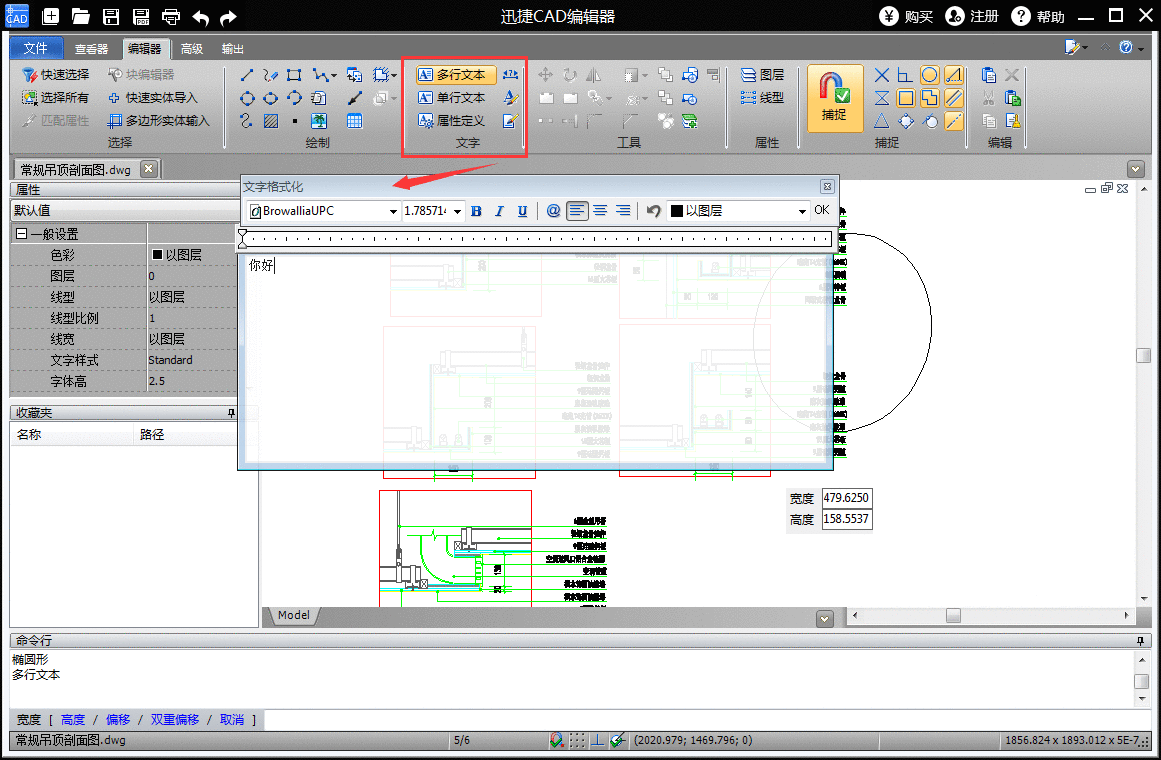Open the BrowalliaUPC font dropdown
Image resolution: width=1161 pixels, height=760 pixels.
click(x=394, y=211)
